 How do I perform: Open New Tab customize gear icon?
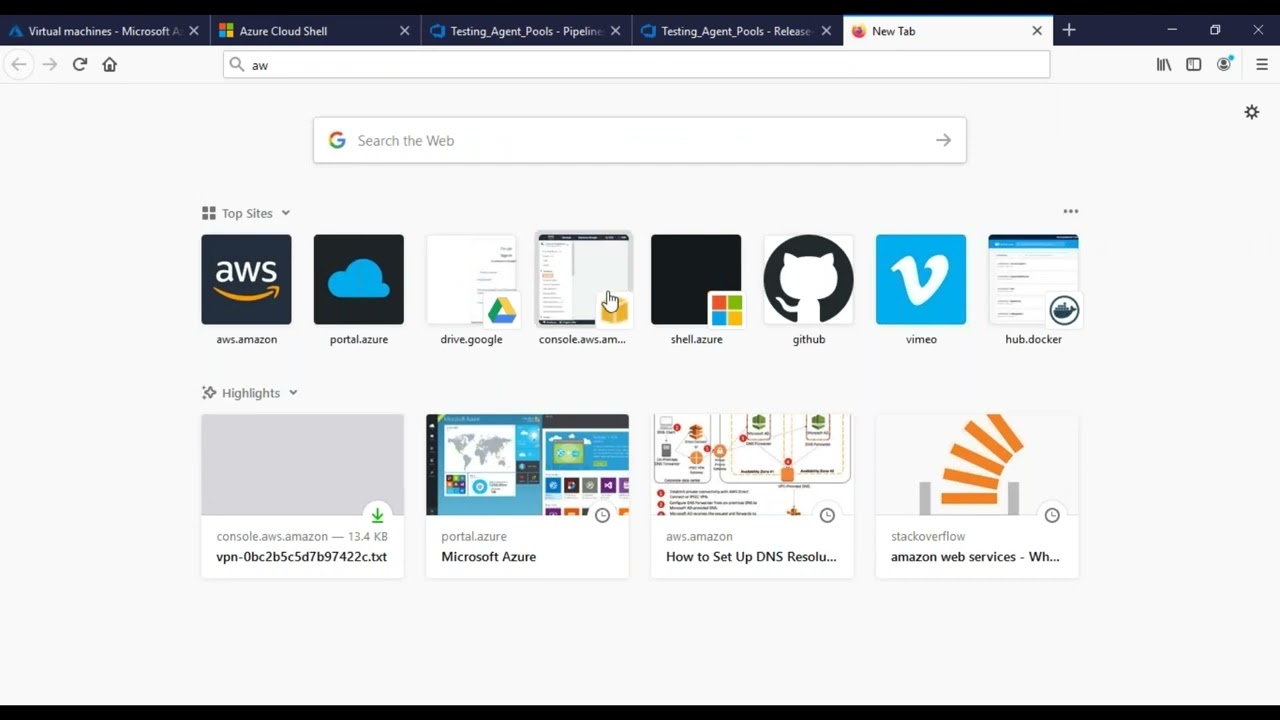click(1252, 112)
